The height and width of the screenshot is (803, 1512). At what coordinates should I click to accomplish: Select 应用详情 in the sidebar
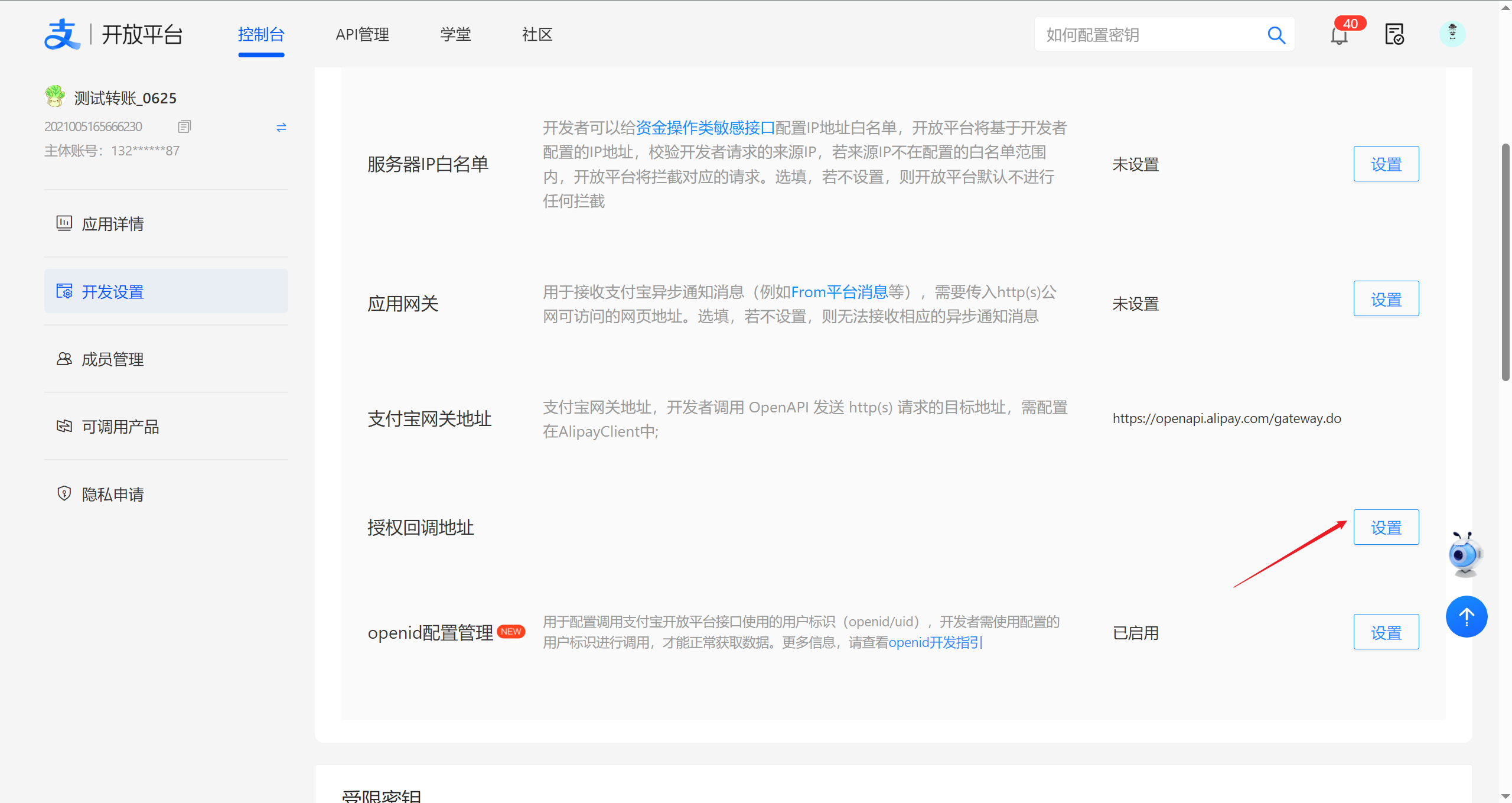coord(166,223)
